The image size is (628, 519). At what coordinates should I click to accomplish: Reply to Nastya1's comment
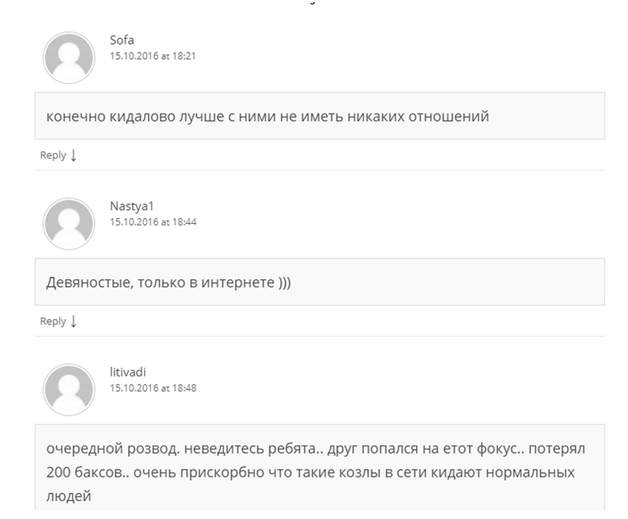click(x=53, y=321)
